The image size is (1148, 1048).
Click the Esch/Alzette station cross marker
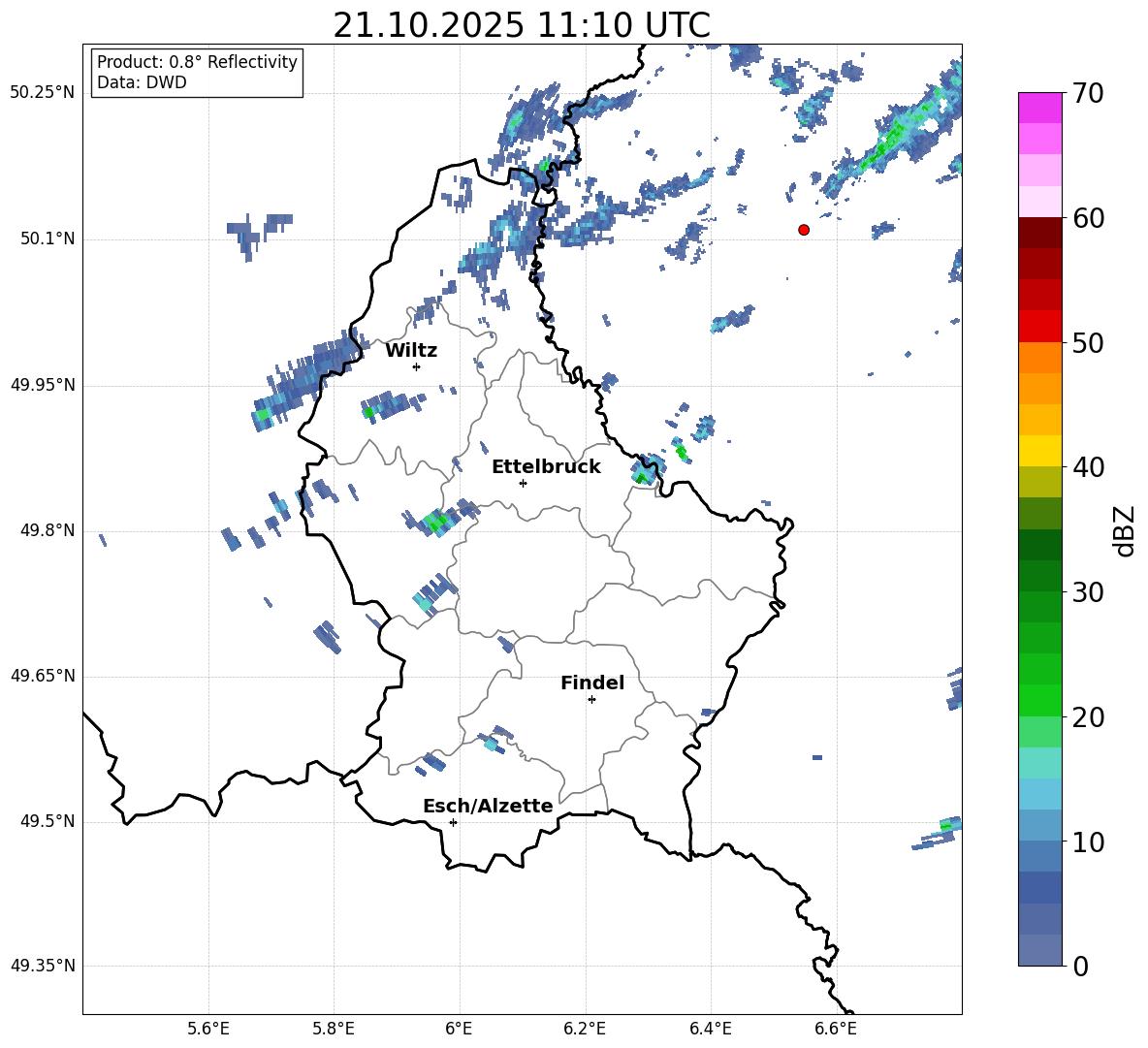coord(453,822)
